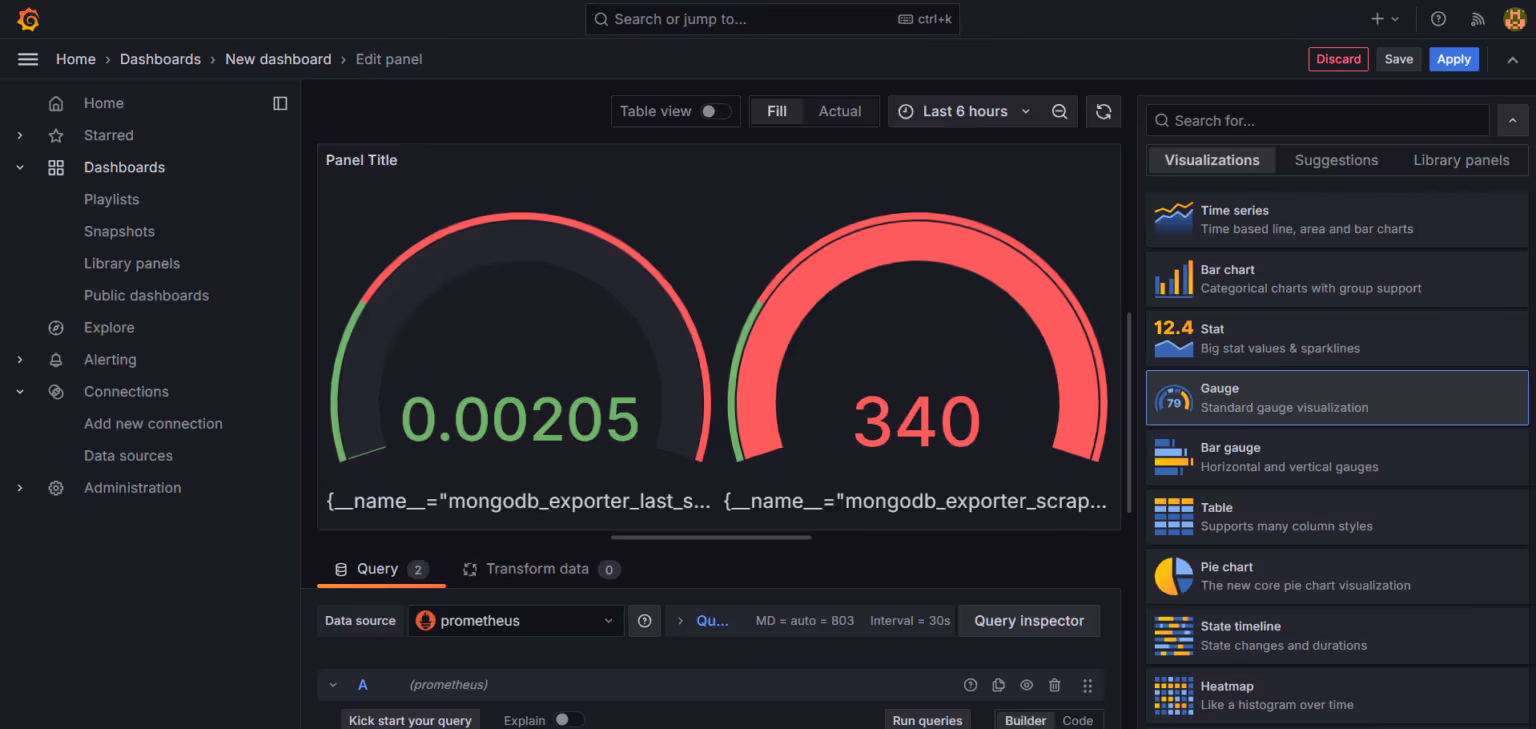Click the panel resize divider handle
This screenshot has height=729, width=1536.
coord(711,538)
